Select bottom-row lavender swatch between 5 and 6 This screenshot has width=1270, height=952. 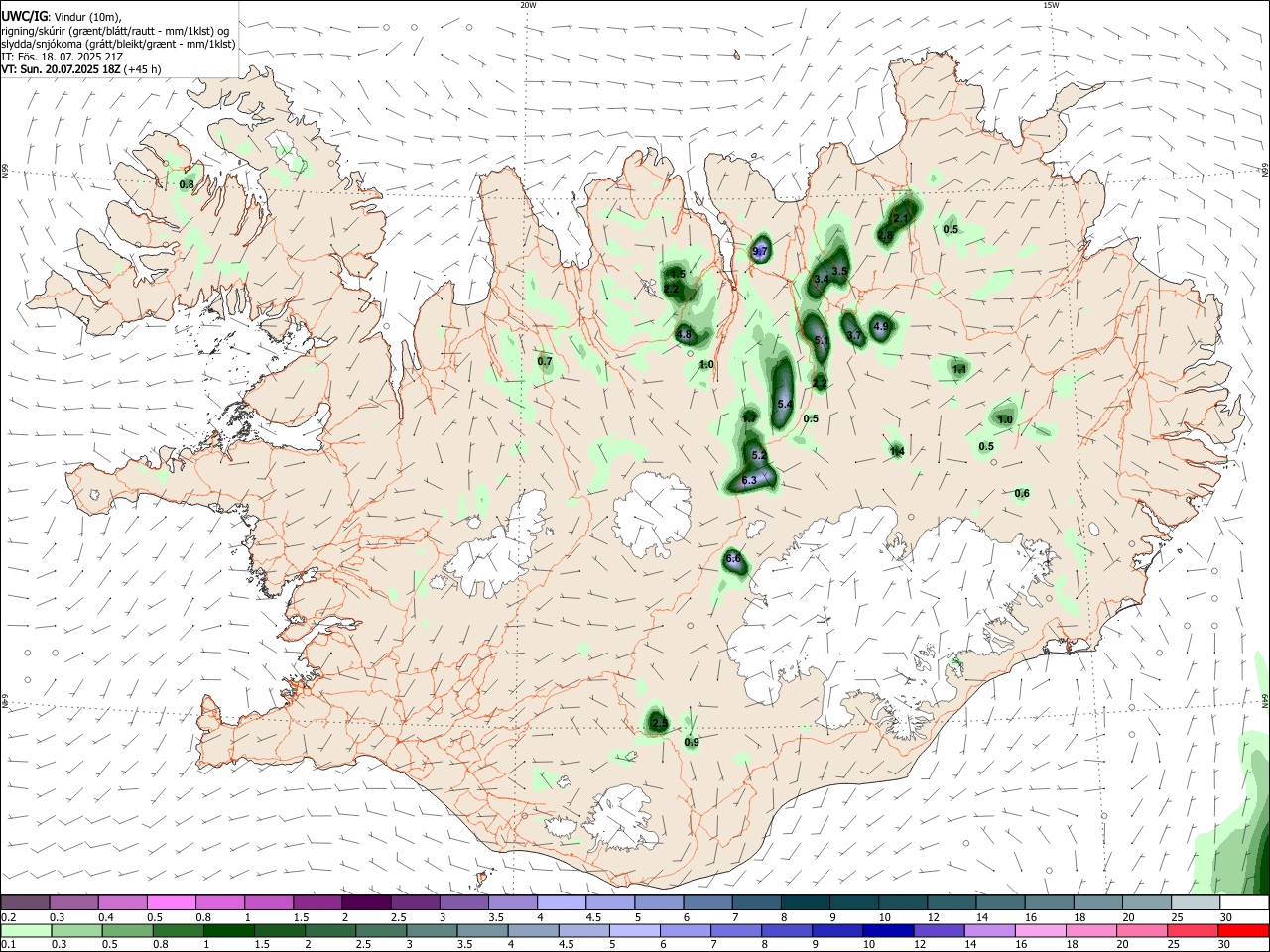point(633,930)
